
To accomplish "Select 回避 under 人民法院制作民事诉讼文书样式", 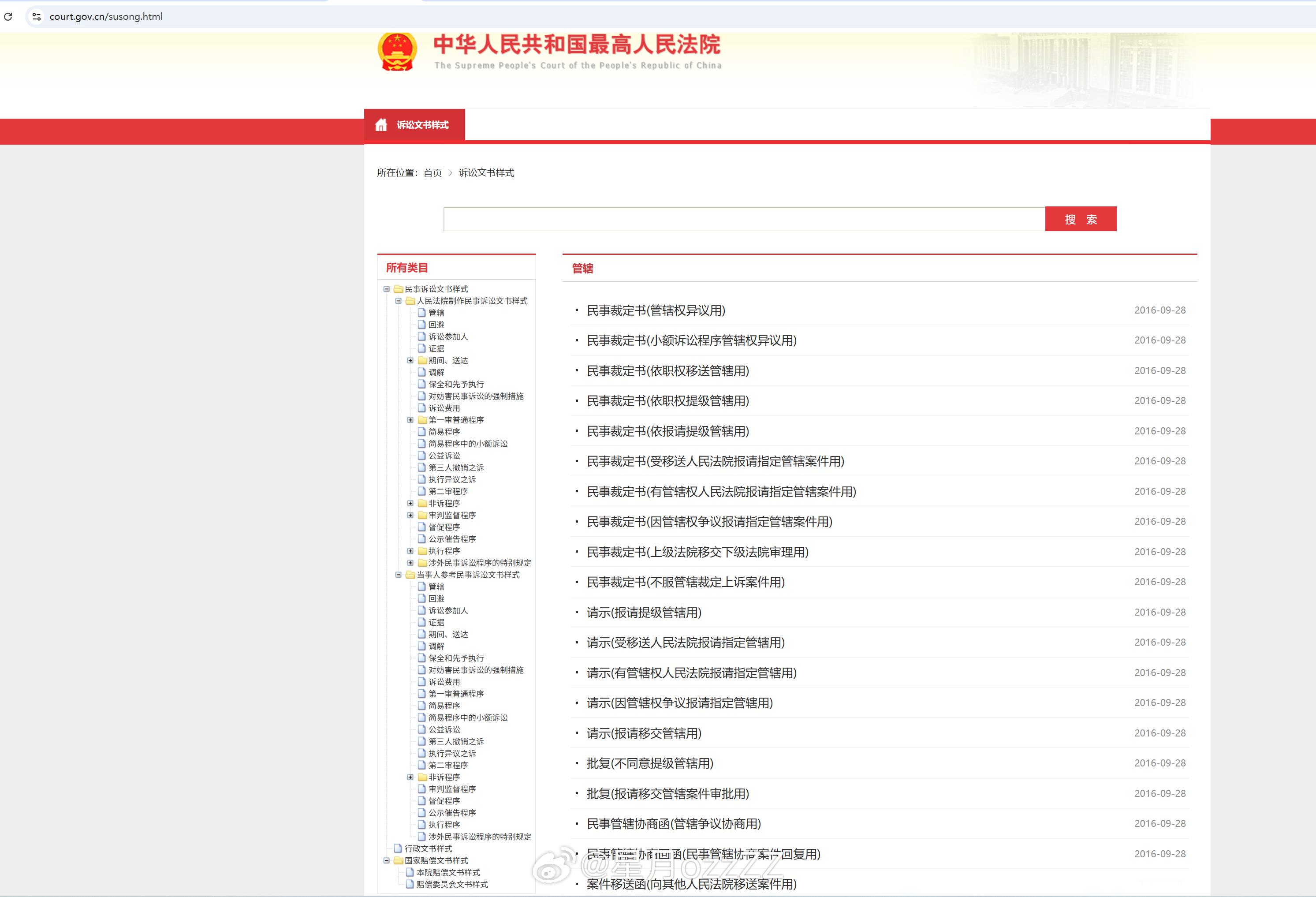I will 436,325.
